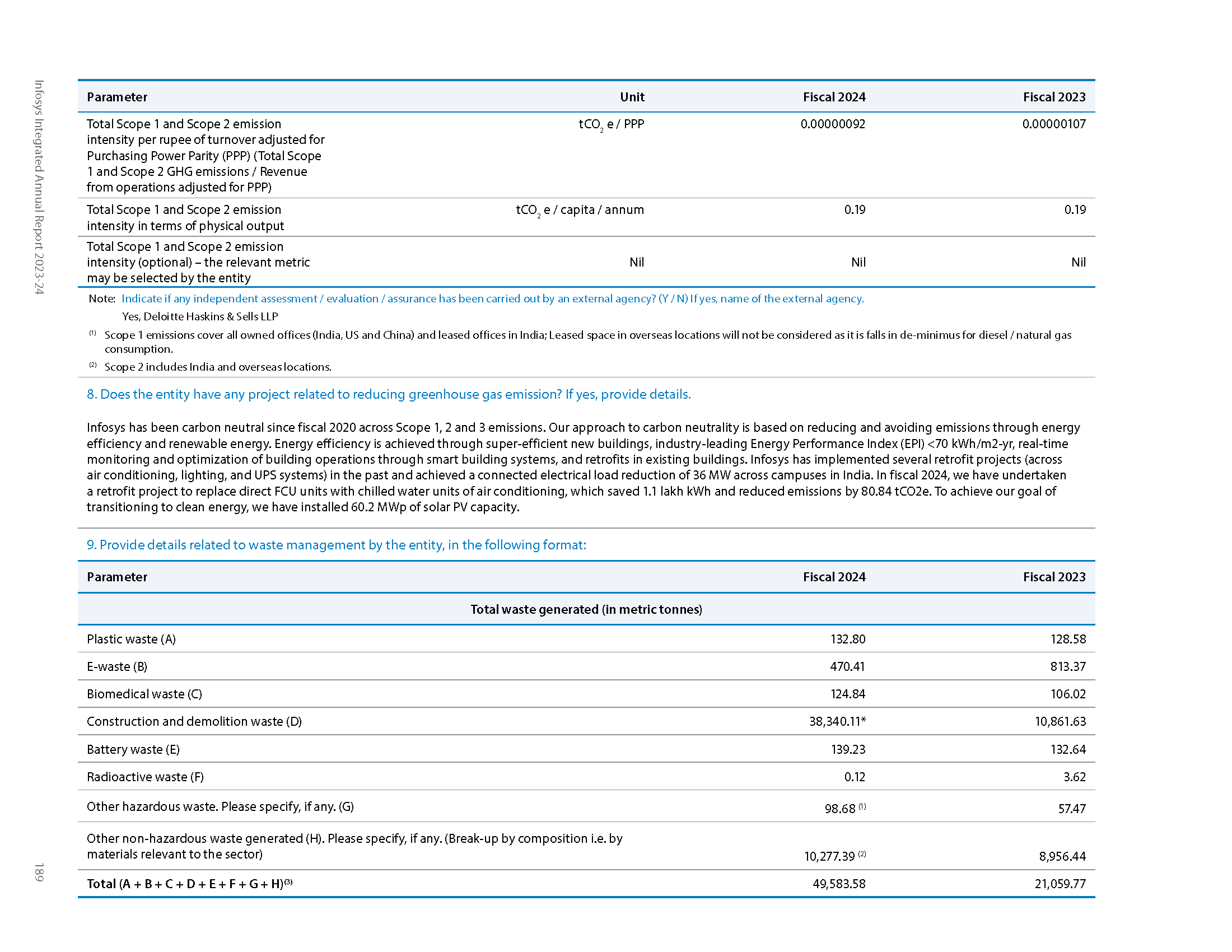Click the Radioactive waste Fiscal 2023 value 3.62
This screenshot has height=952, width=1232.
click(x=1074, y=777)
